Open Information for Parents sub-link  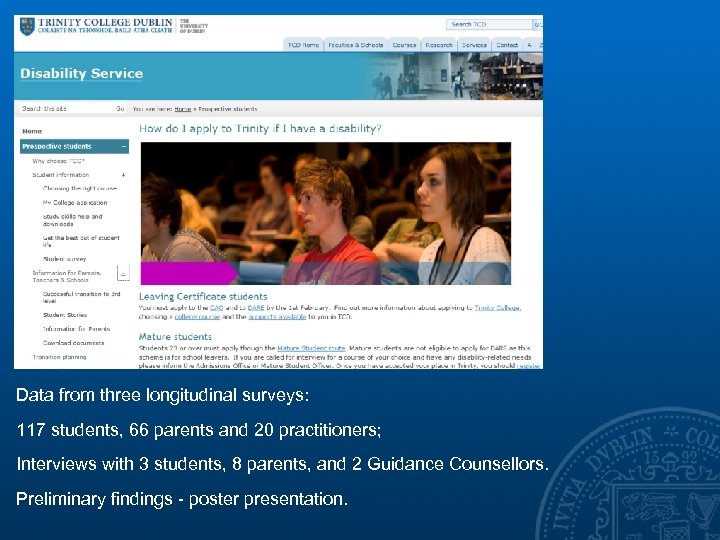click(x=76, y=329)
